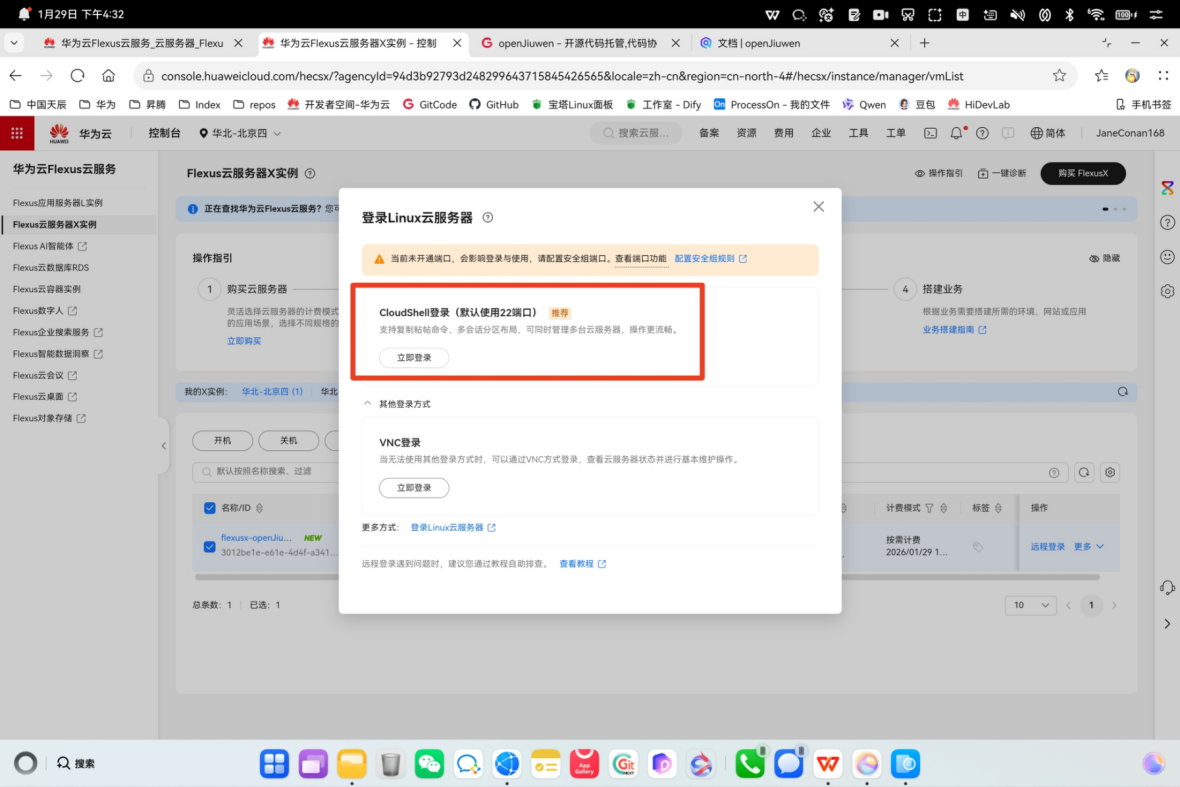
Task: Bookmark this page with star icon
Action: [1059, 75]
